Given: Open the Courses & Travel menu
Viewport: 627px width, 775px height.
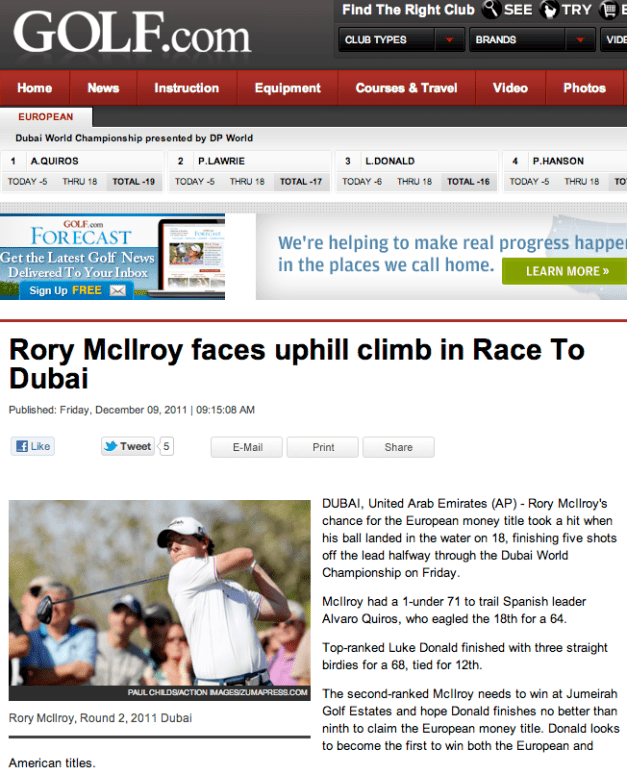Looking at the screenshot, I should [x=406, y=88].
